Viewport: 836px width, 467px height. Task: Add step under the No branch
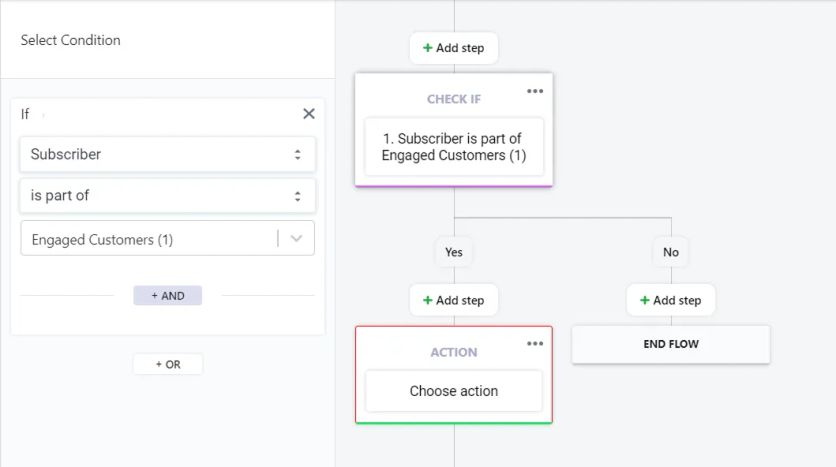670,300
